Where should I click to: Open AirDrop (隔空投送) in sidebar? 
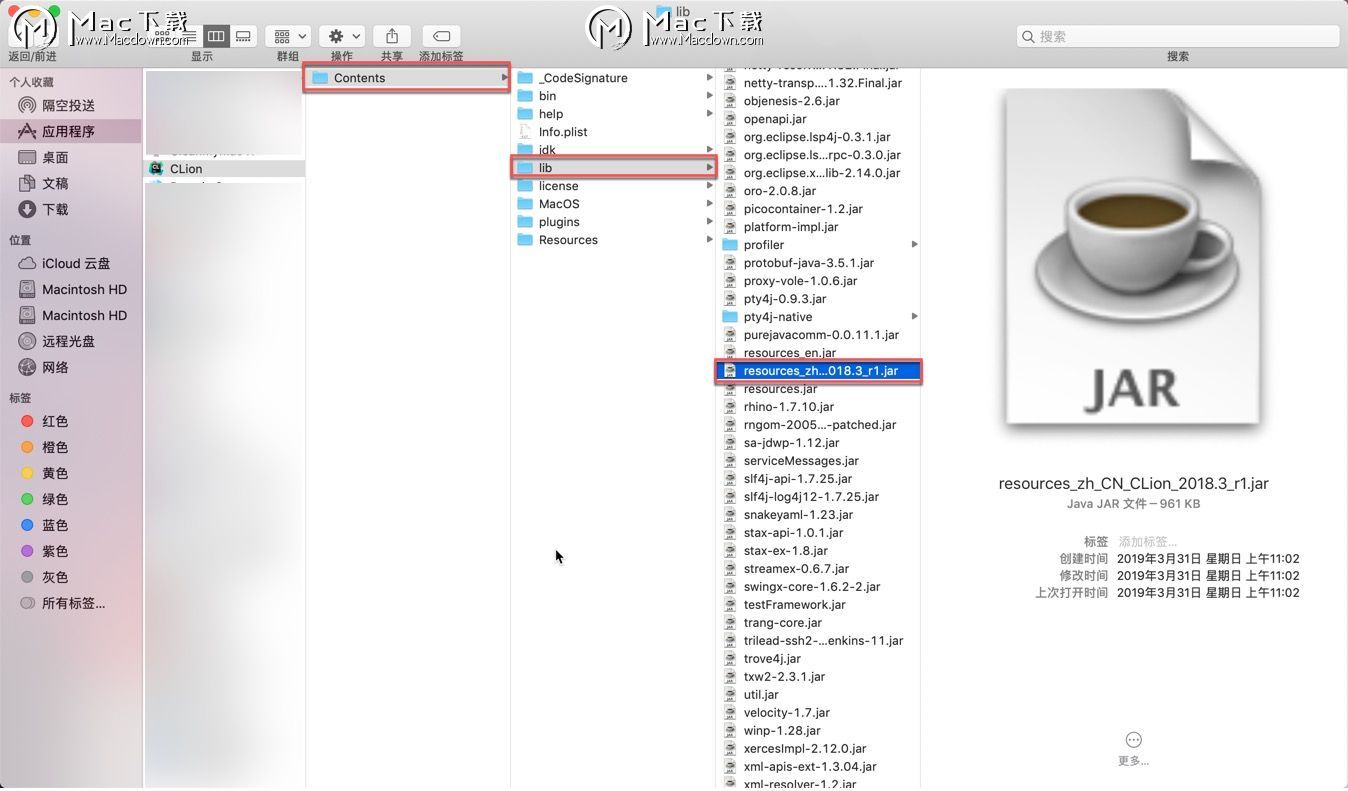[71, 105]
